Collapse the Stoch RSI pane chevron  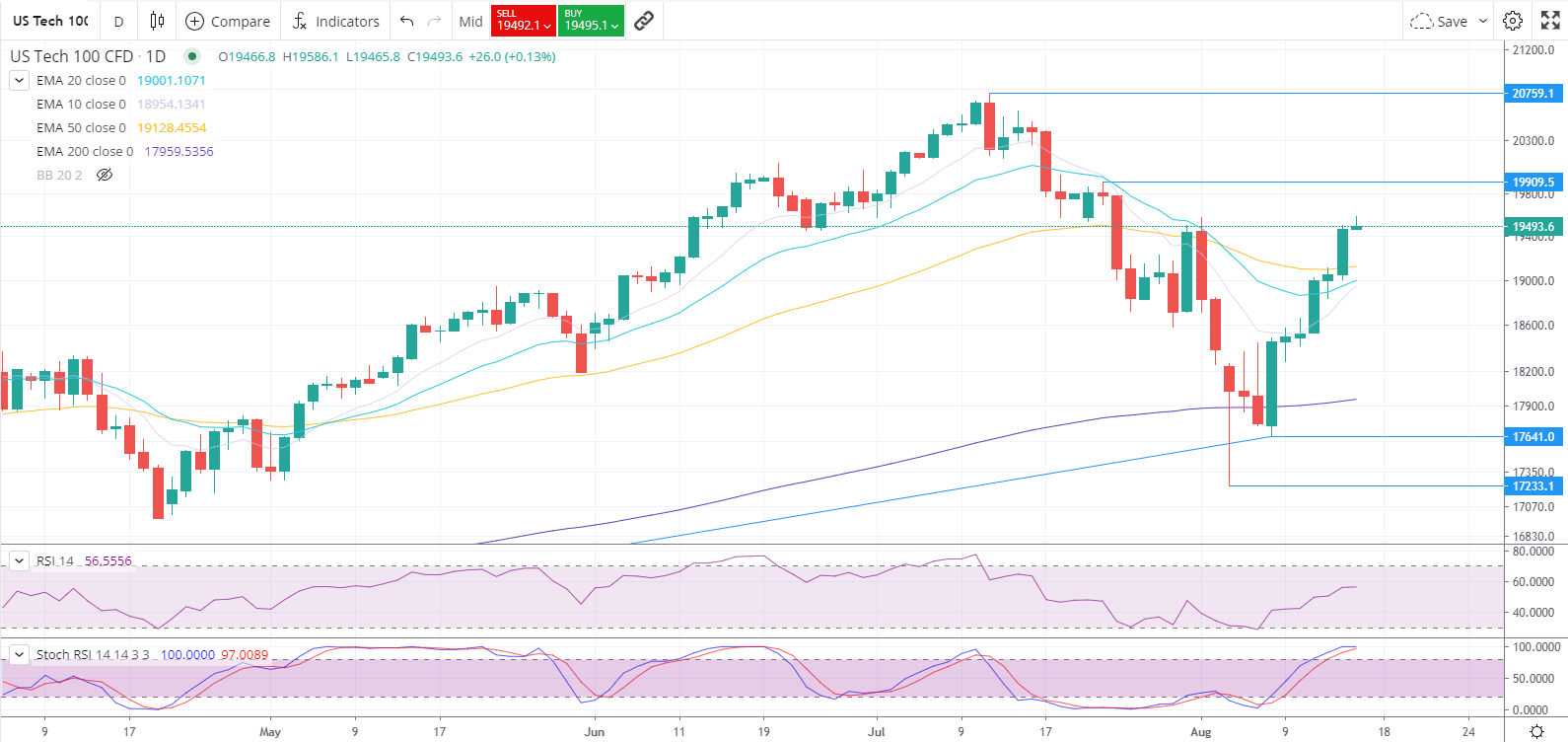[19, 654]
